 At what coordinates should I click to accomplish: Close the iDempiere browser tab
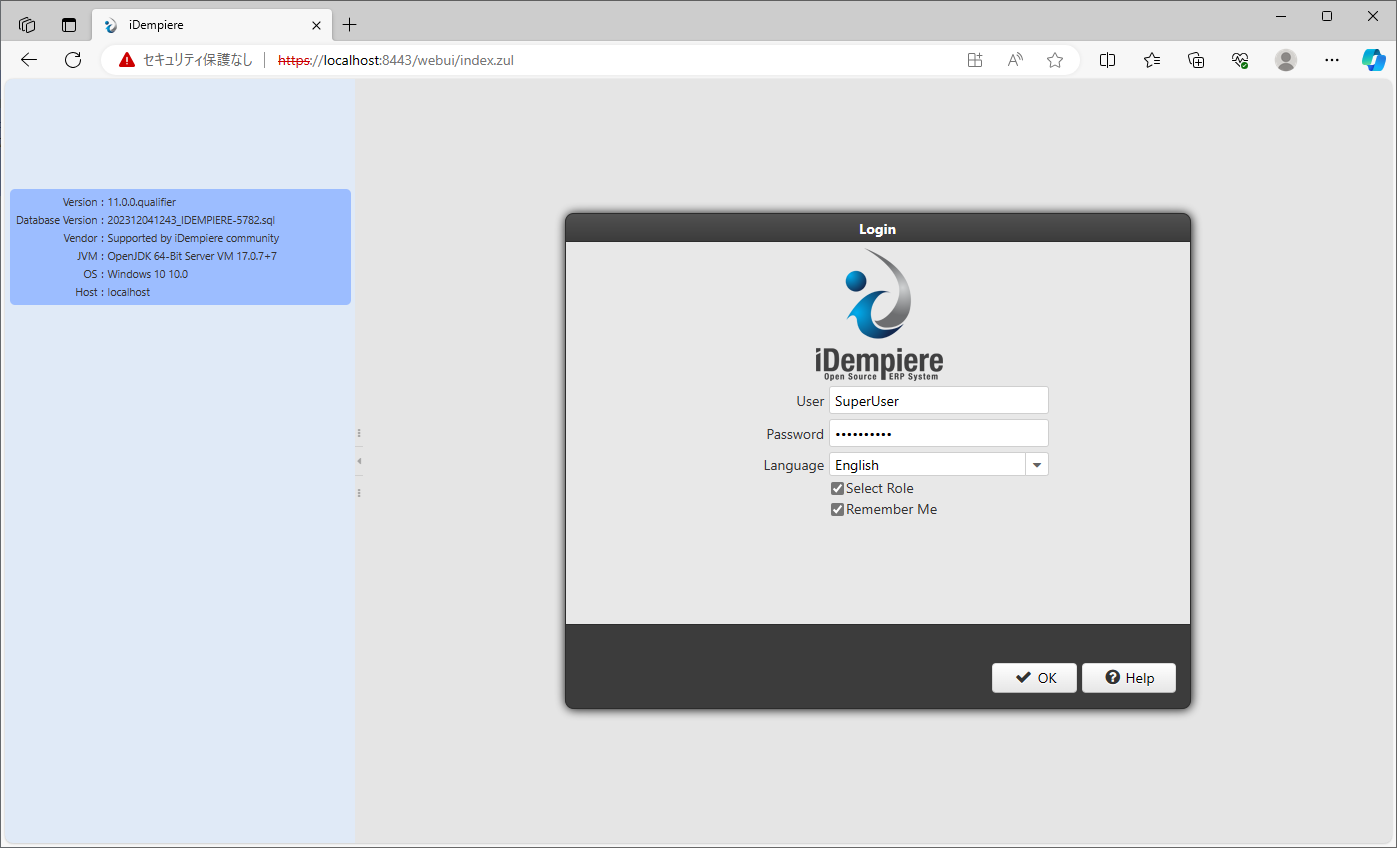click(x=316, y=25)
